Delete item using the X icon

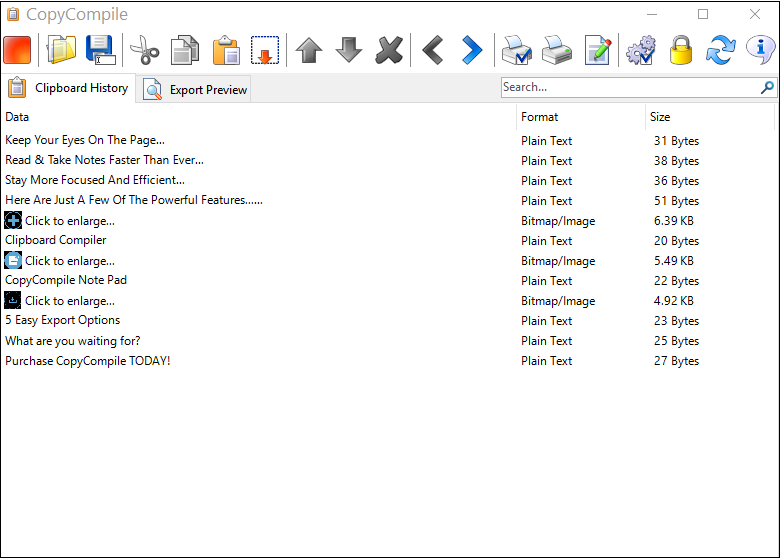point(389,50)
